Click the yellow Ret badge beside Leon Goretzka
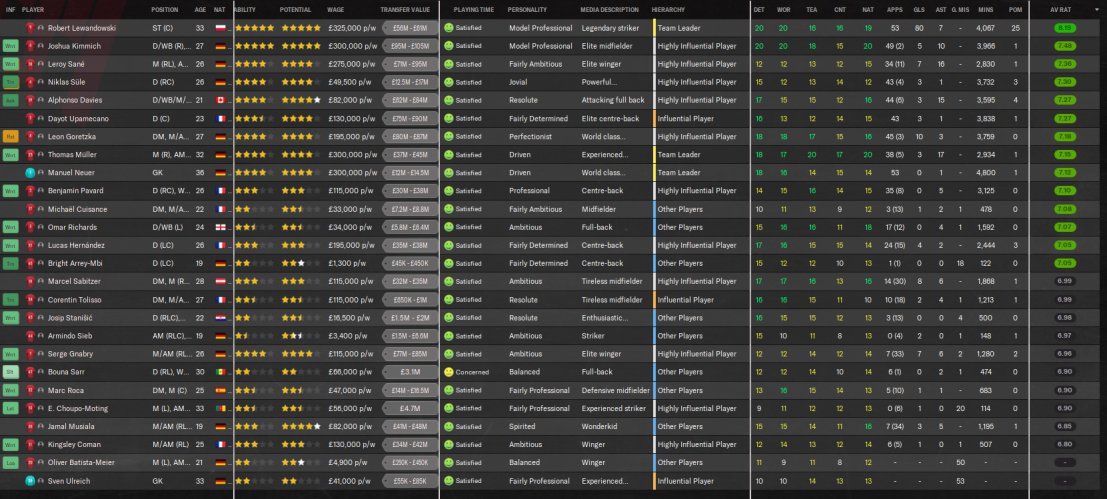Screen dimensions: 1107x499 tap(10, 136)
